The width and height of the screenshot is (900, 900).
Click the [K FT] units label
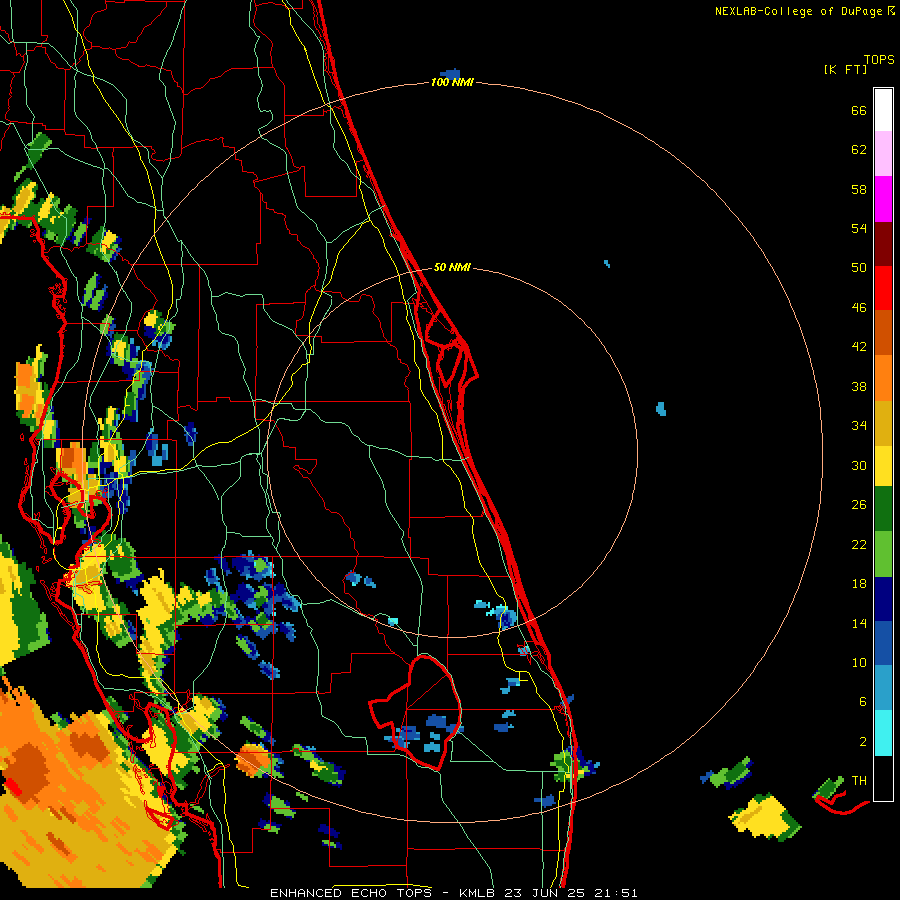[x=845, y=70]
